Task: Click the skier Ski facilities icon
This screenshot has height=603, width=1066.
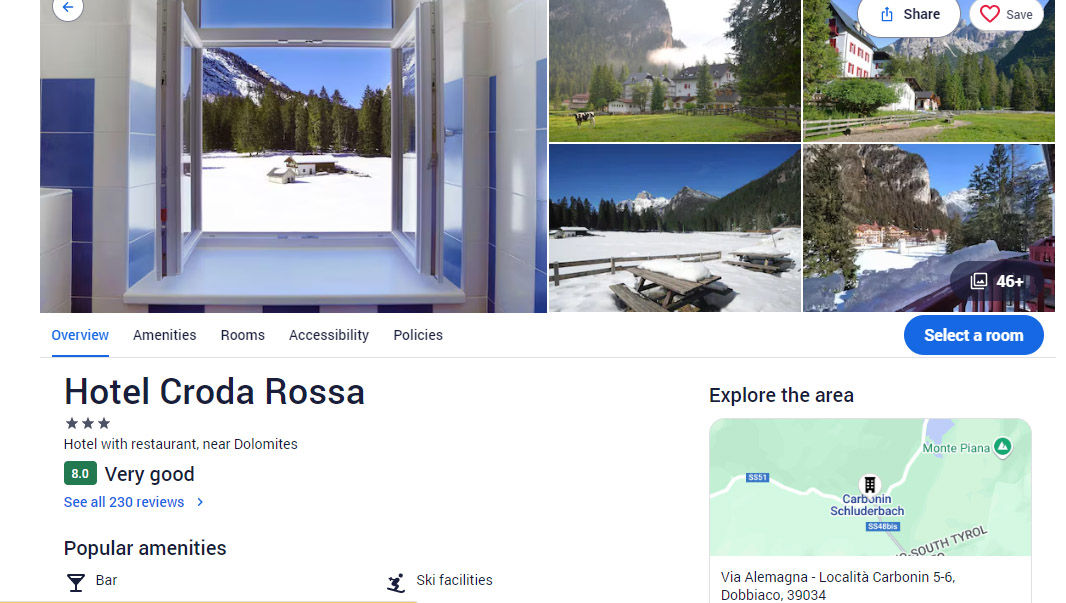Action: coord(396,582)
